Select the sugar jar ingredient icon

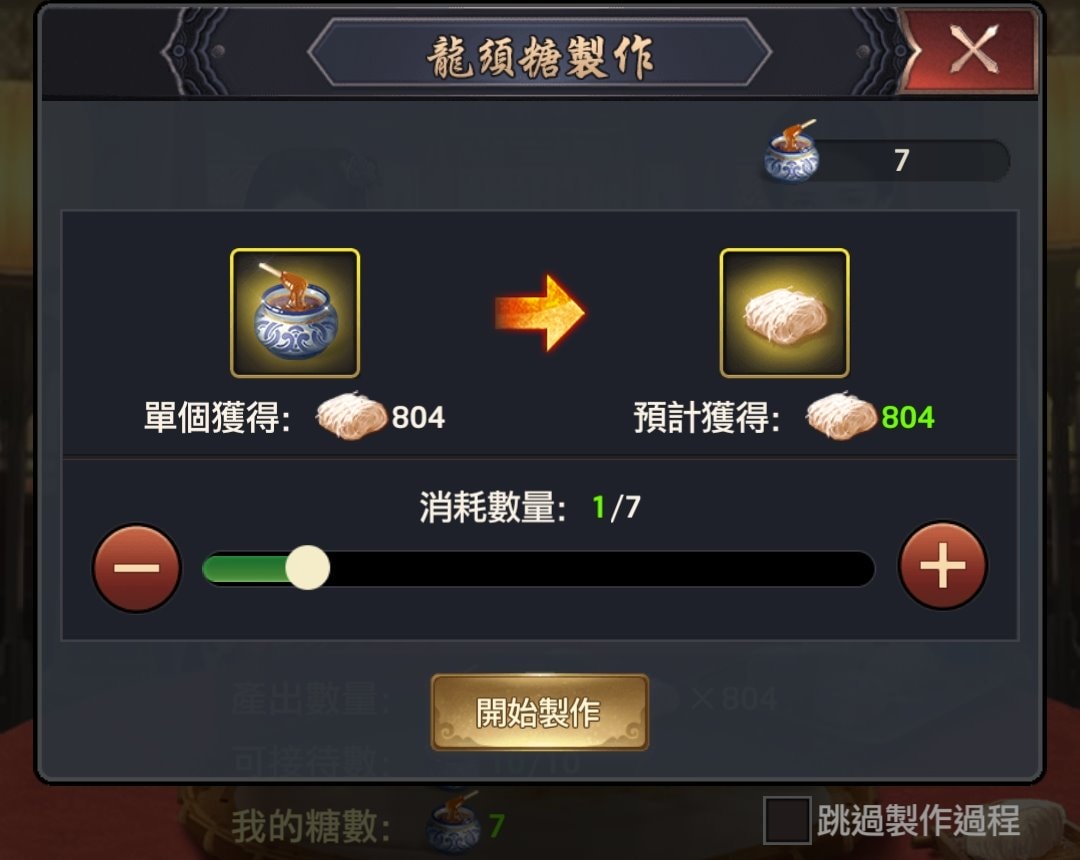click(x=295, y=313)
